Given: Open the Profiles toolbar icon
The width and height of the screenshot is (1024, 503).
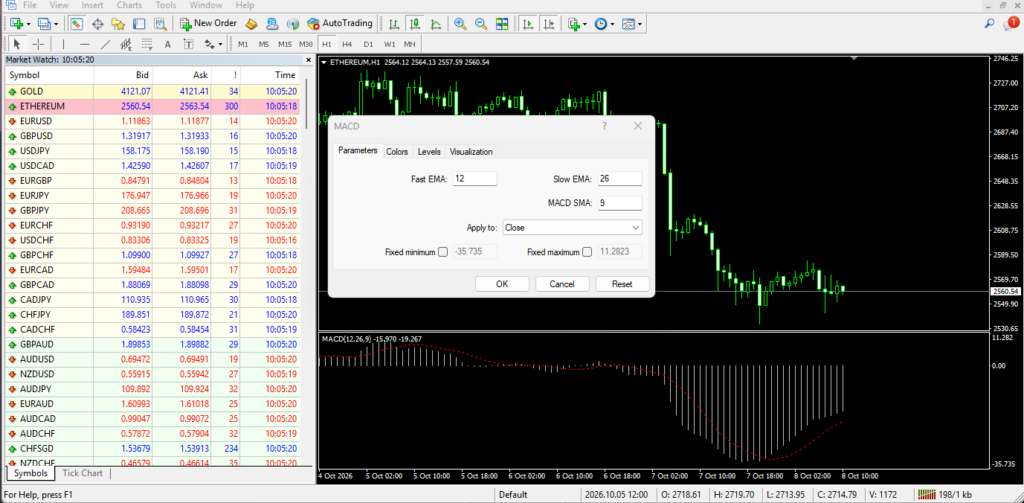Looking at the screenshot, I should (x=44, y=24).
